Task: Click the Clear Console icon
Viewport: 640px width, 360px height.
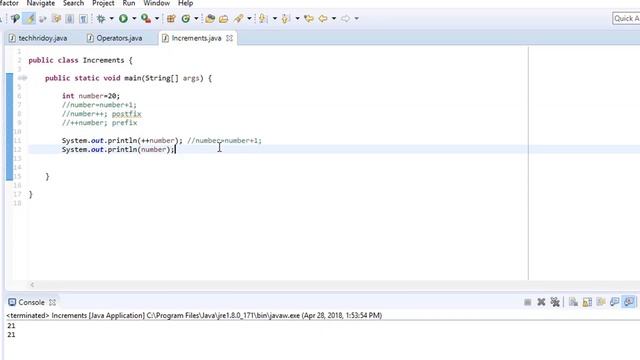Action: 573,302
